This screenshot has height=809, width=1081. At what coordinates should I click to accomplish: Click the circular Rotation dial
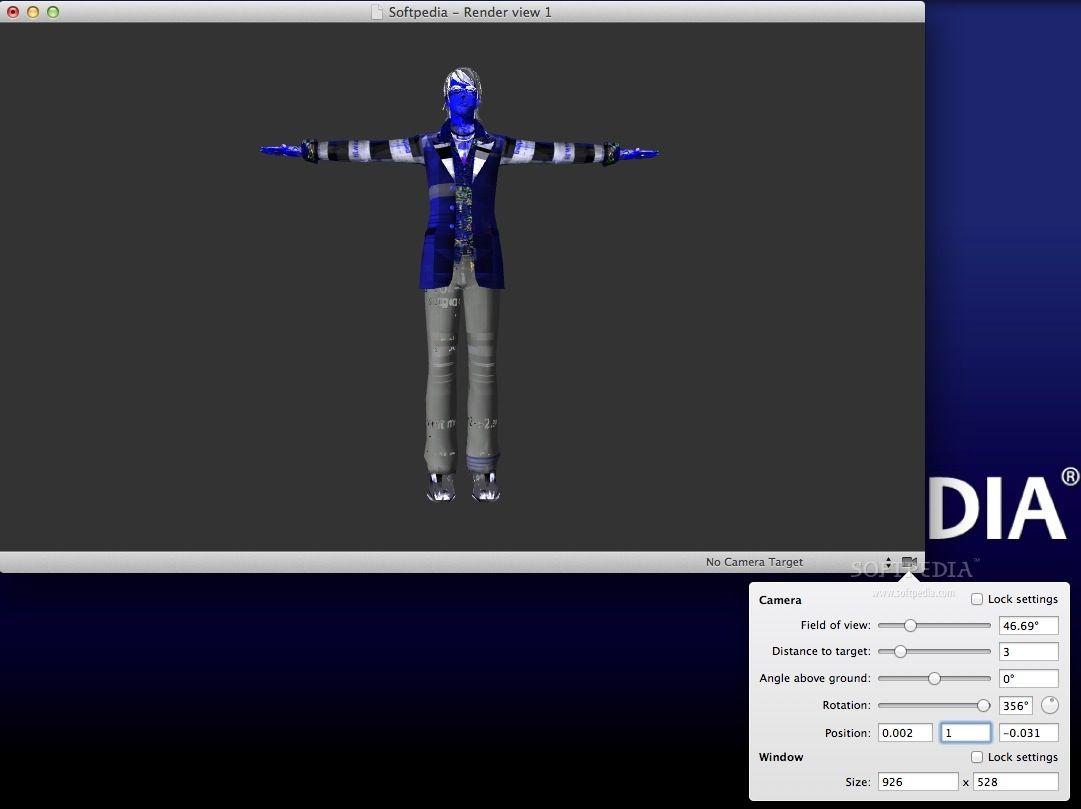point(1049,705)
